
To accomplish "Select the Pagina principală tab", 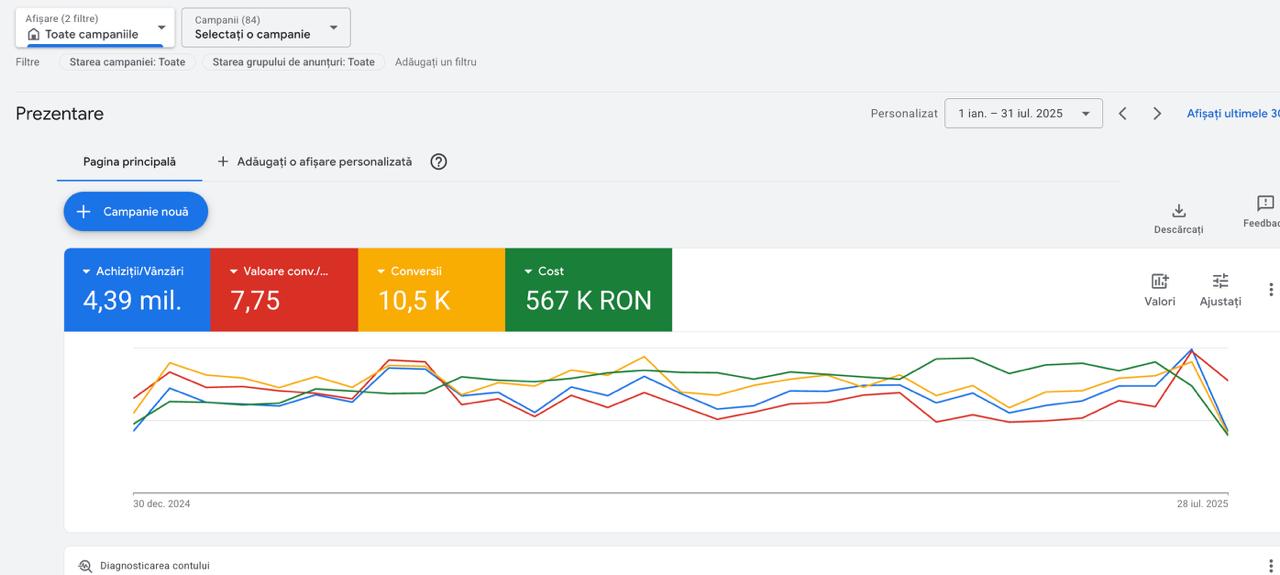I will point(129,162).
